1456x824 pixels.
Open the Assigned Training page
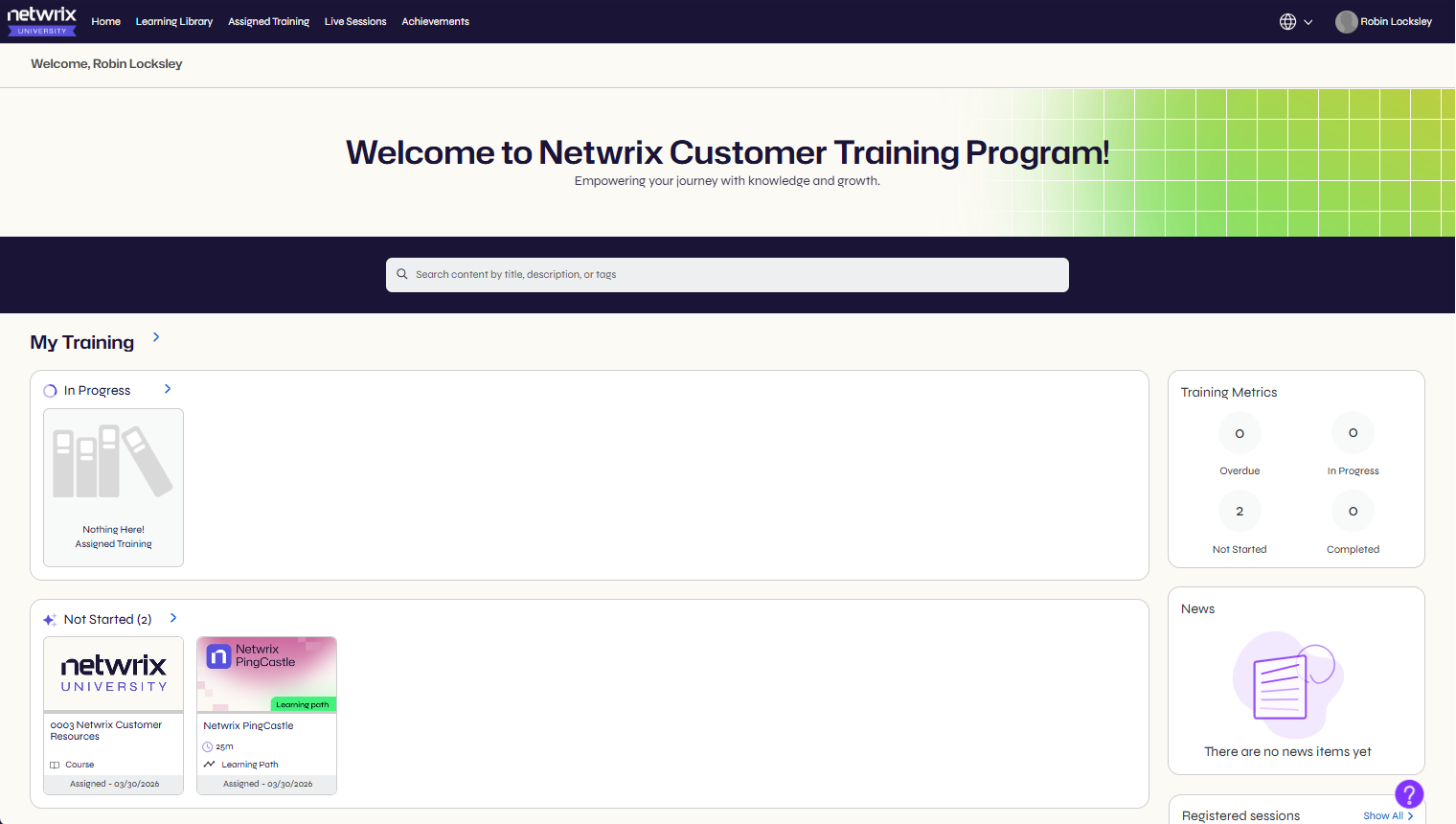point(269,21)
